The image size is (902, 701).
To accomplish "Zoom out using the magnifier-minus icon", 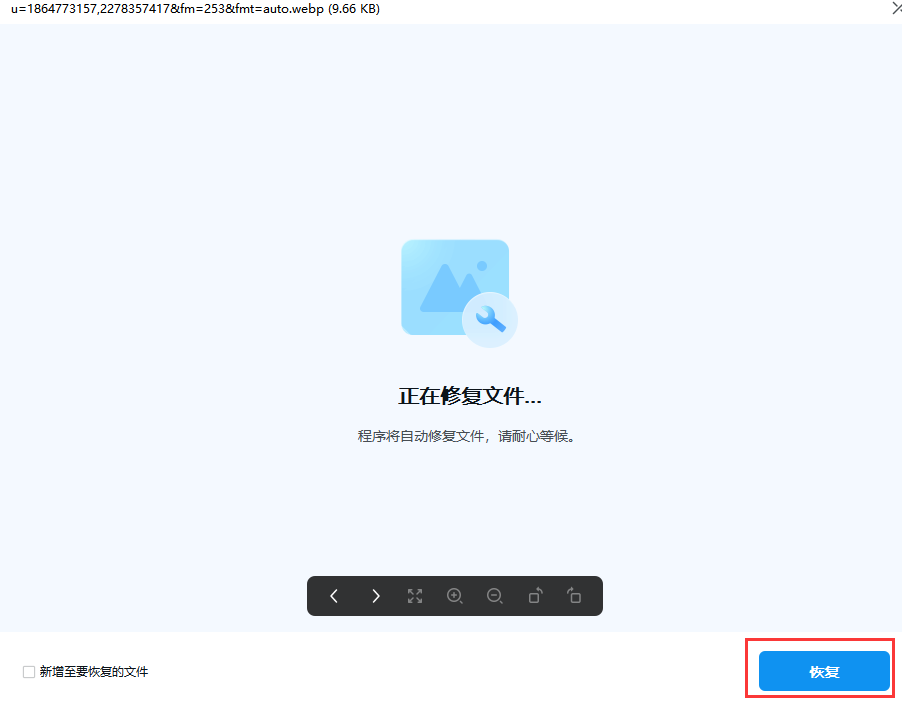I will [x=495, y=595].
